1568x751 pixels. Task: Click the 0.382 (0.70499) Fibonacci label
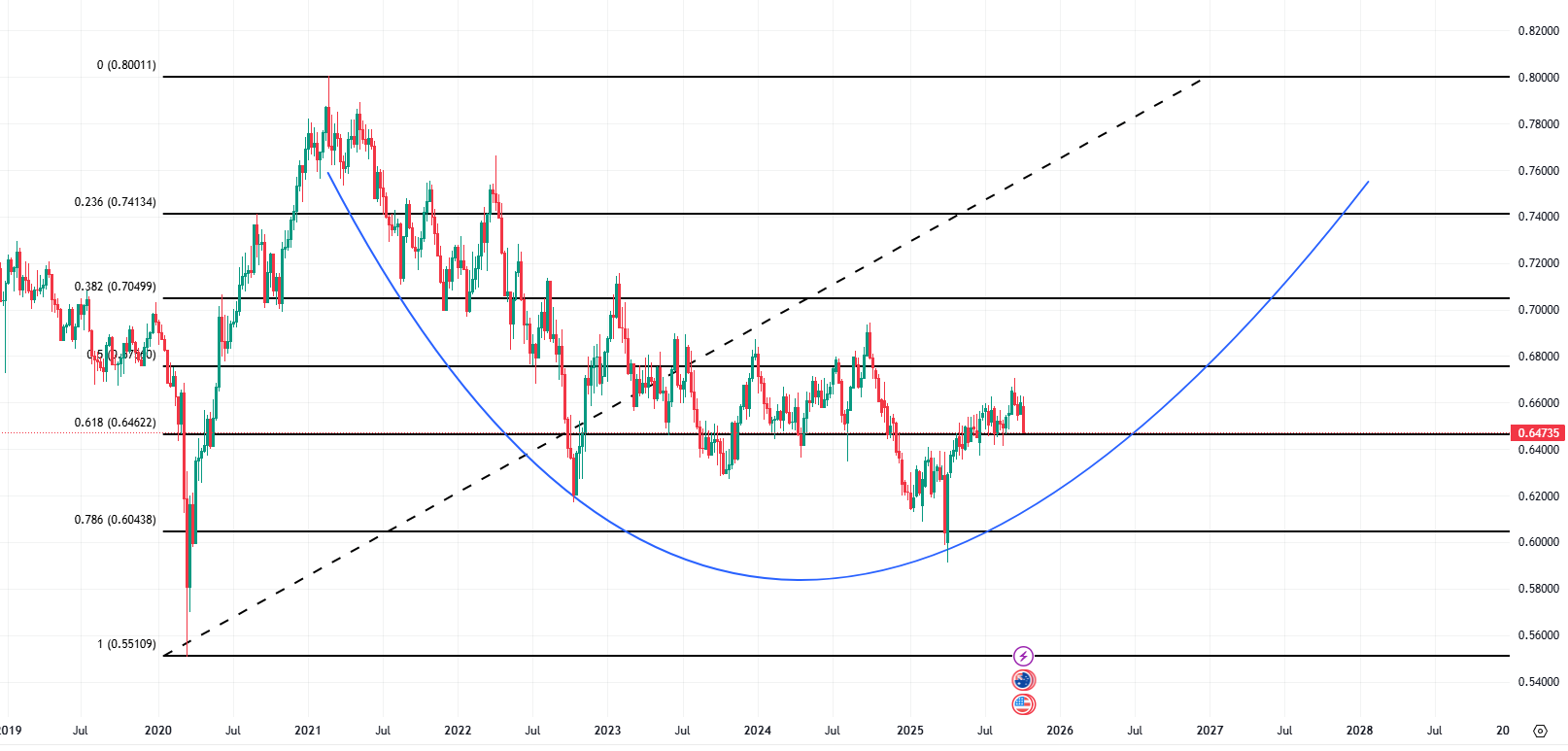(x=115, y=288)
